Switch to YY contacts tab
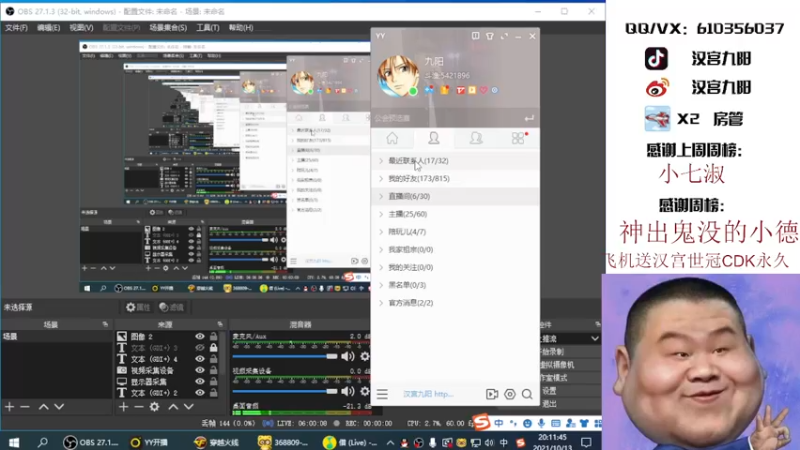The width and height of the screenshot is (800, 450). (x=434, y=138)
